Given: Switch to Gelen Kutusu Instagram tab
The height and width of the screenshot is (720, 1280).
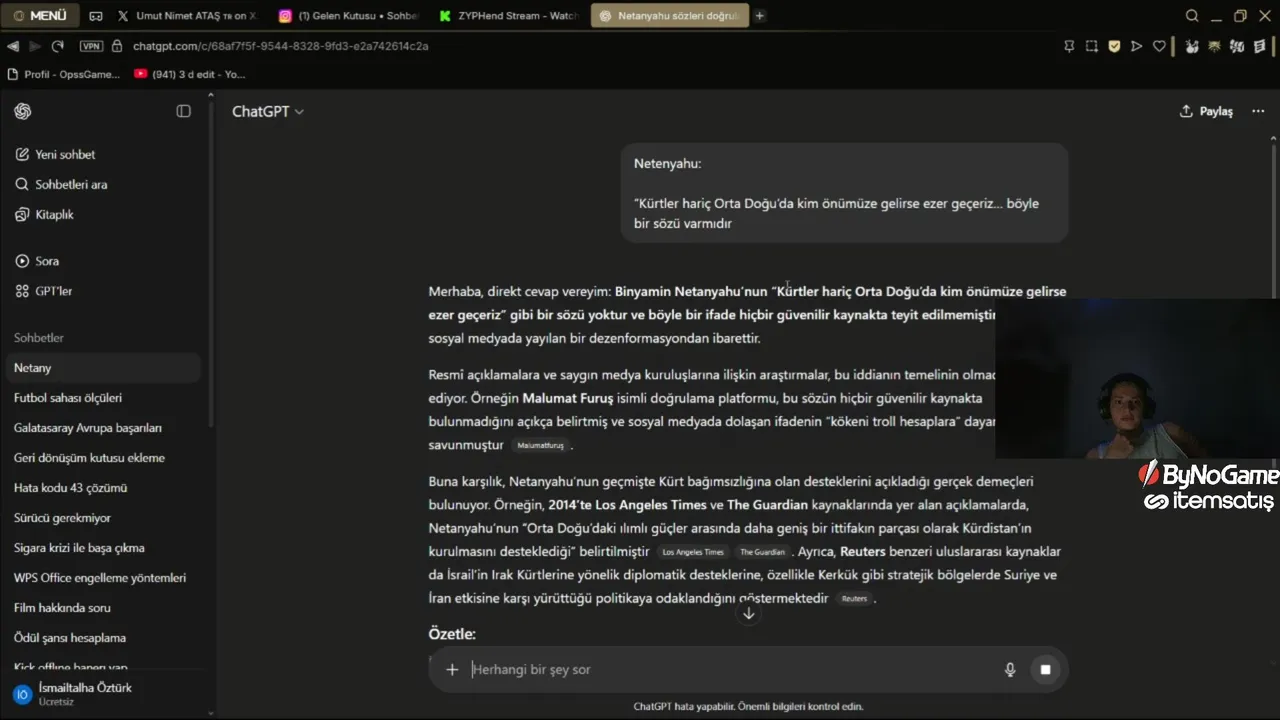Looking at the screenshot, I should (348, 16).
